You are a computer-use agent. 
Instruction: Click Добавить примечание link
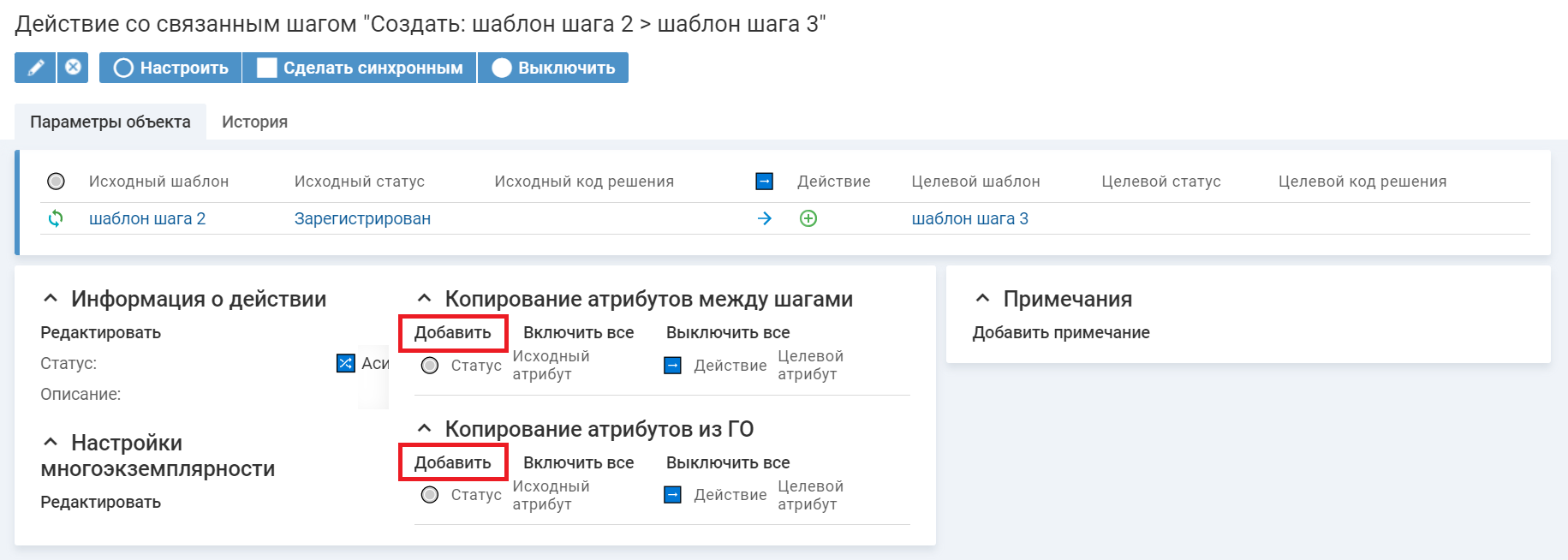(x=1060, y=332)
